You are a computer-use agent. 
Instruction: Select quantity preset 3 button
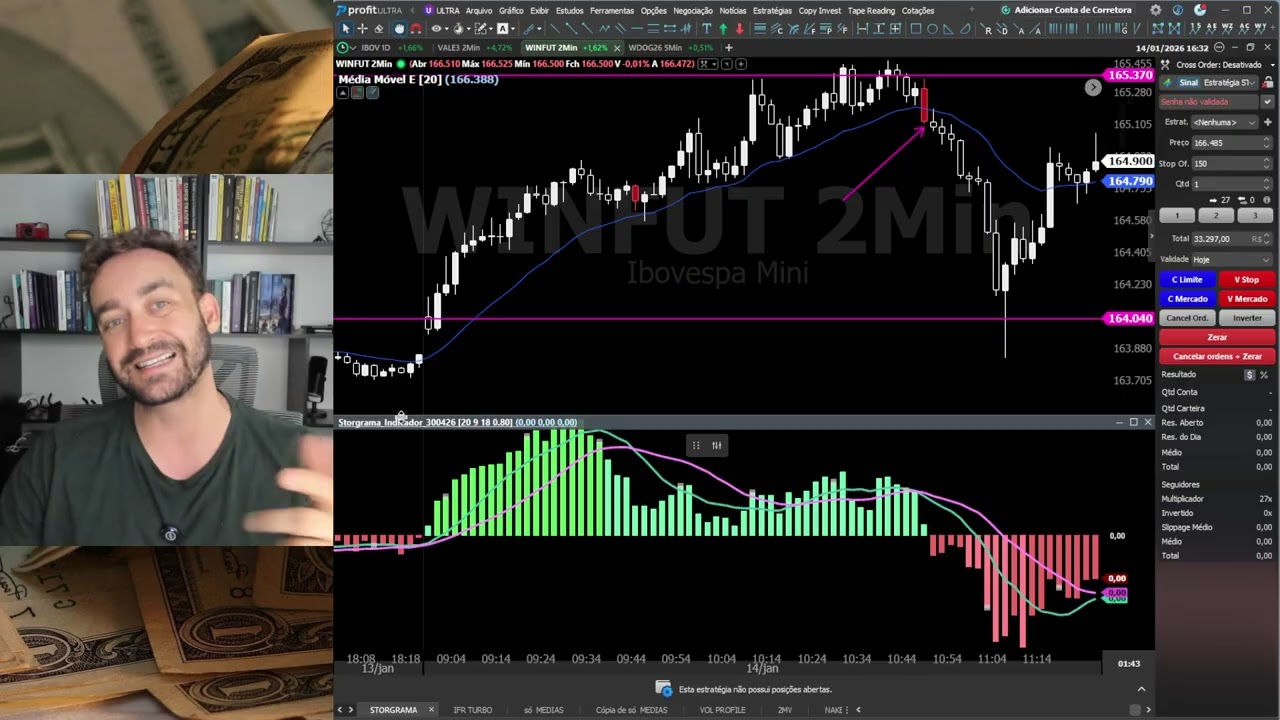pyautogui.click(x=1255, y=215)
